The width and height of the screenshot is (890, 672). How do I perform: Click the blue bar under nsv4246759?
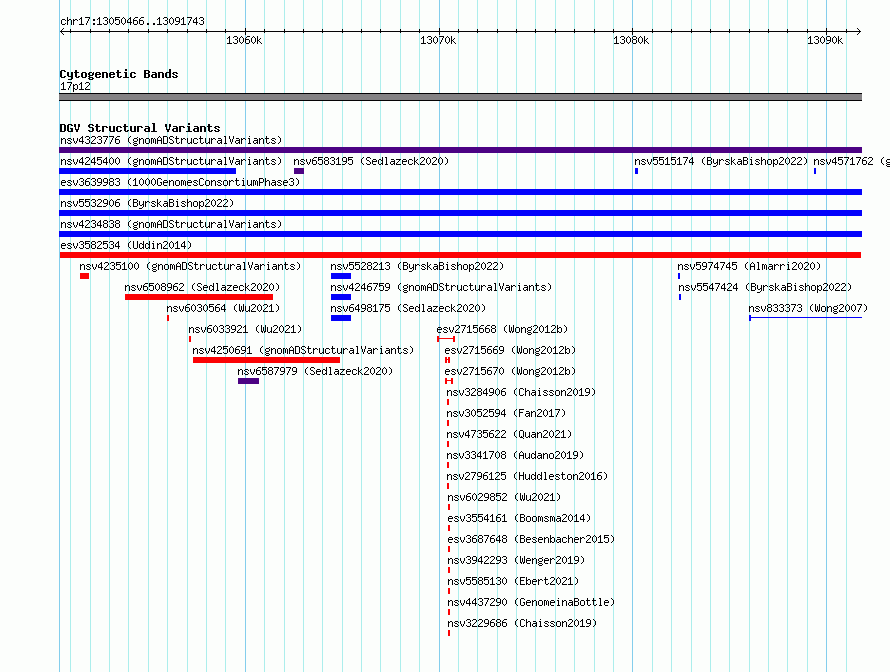(341, 297)
